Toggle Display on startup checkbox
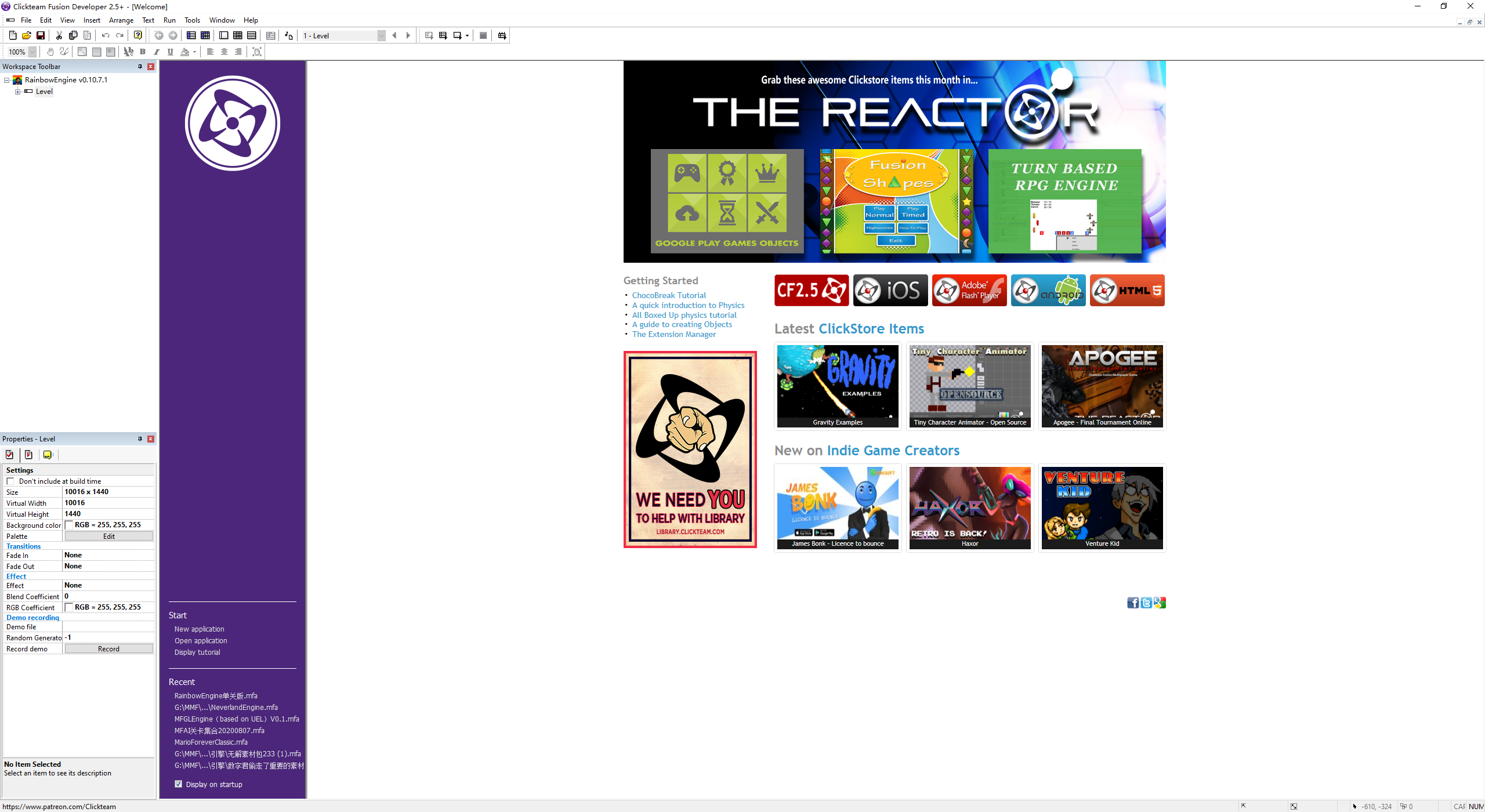Screen dimensions: 1485x812 pyautogui.click(x=179, y=784)
